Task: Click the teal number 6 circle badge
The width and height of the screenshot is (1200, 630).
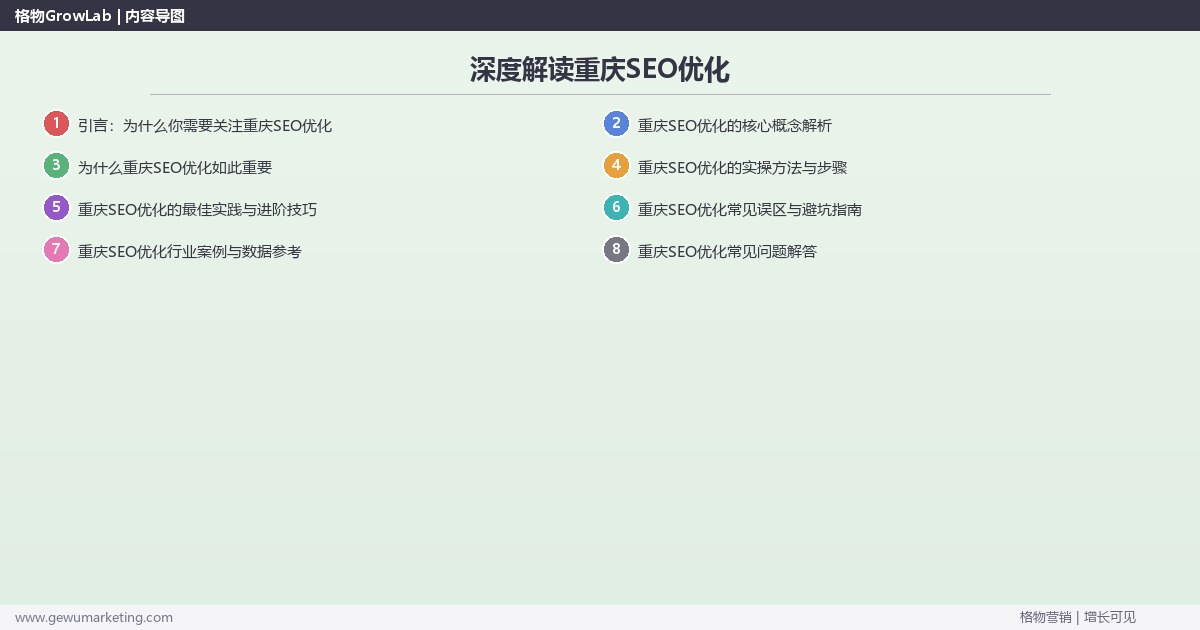Action: pyautogui.click(x=616, y=208)
